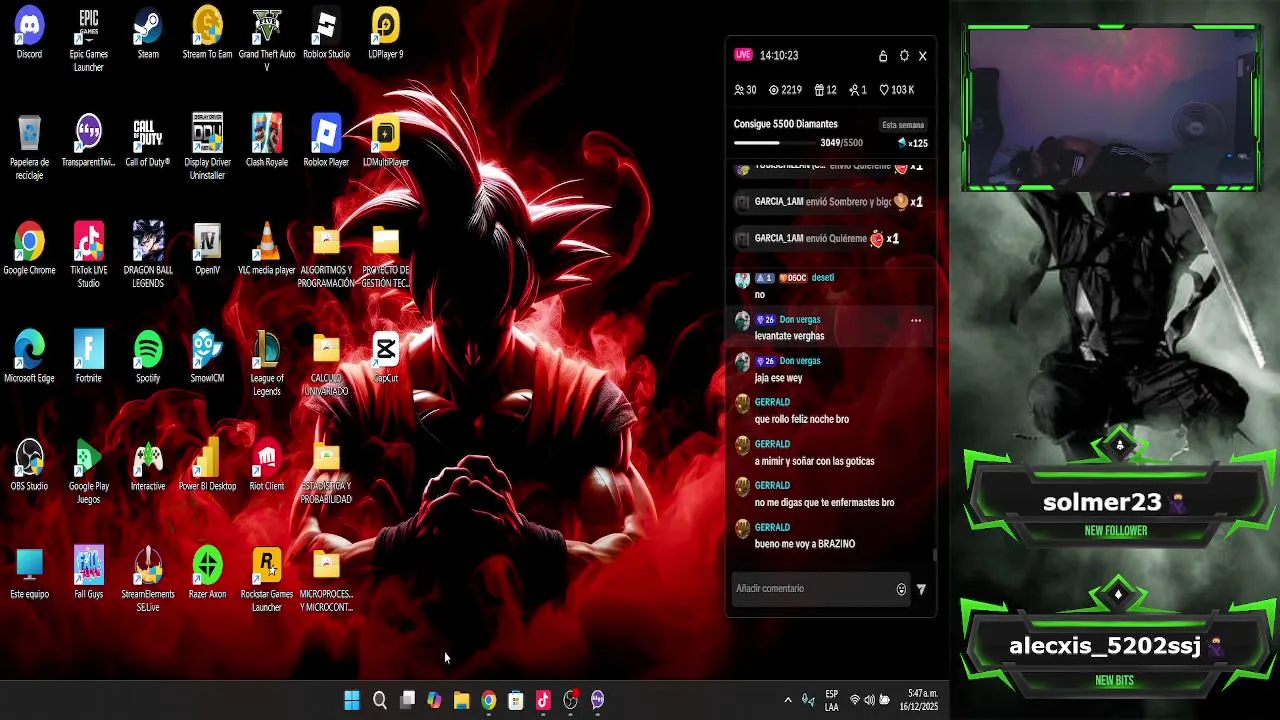Image resolution: width=1280 pixels, height=720 pixels.
Task: Select the OpenIV desktop icon
Action: 207,250
